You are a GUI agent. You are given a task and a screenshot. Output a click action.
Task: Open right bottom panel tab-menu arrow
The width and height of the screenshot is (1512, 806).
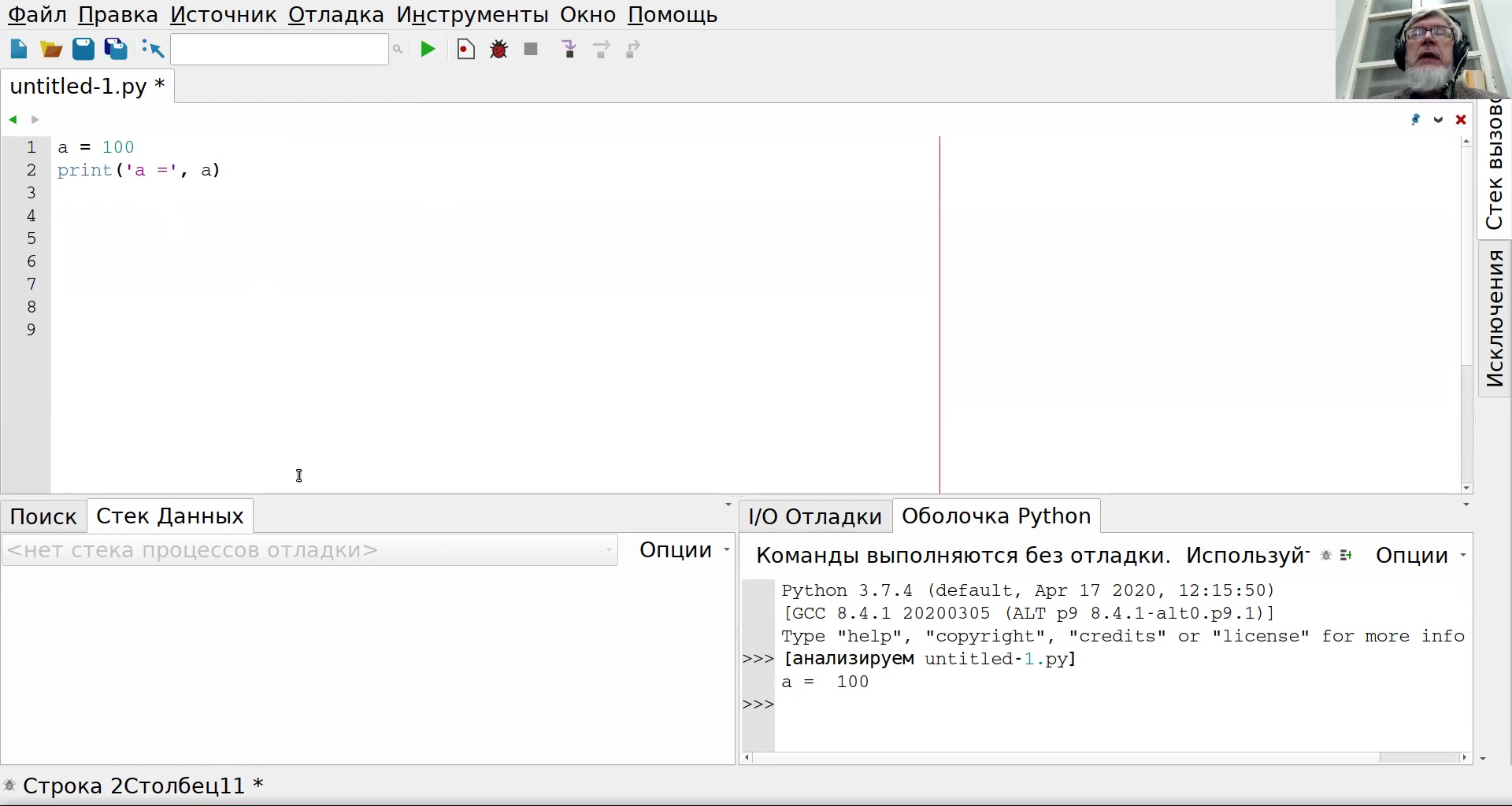coord(1466,505)
